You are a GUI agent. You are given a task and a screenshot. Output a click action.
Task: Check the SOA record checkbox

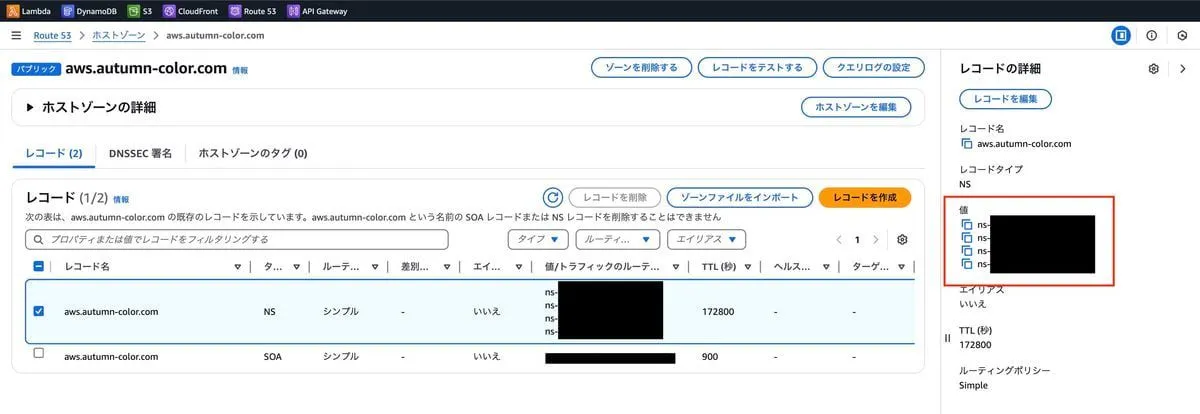(39, 353)
